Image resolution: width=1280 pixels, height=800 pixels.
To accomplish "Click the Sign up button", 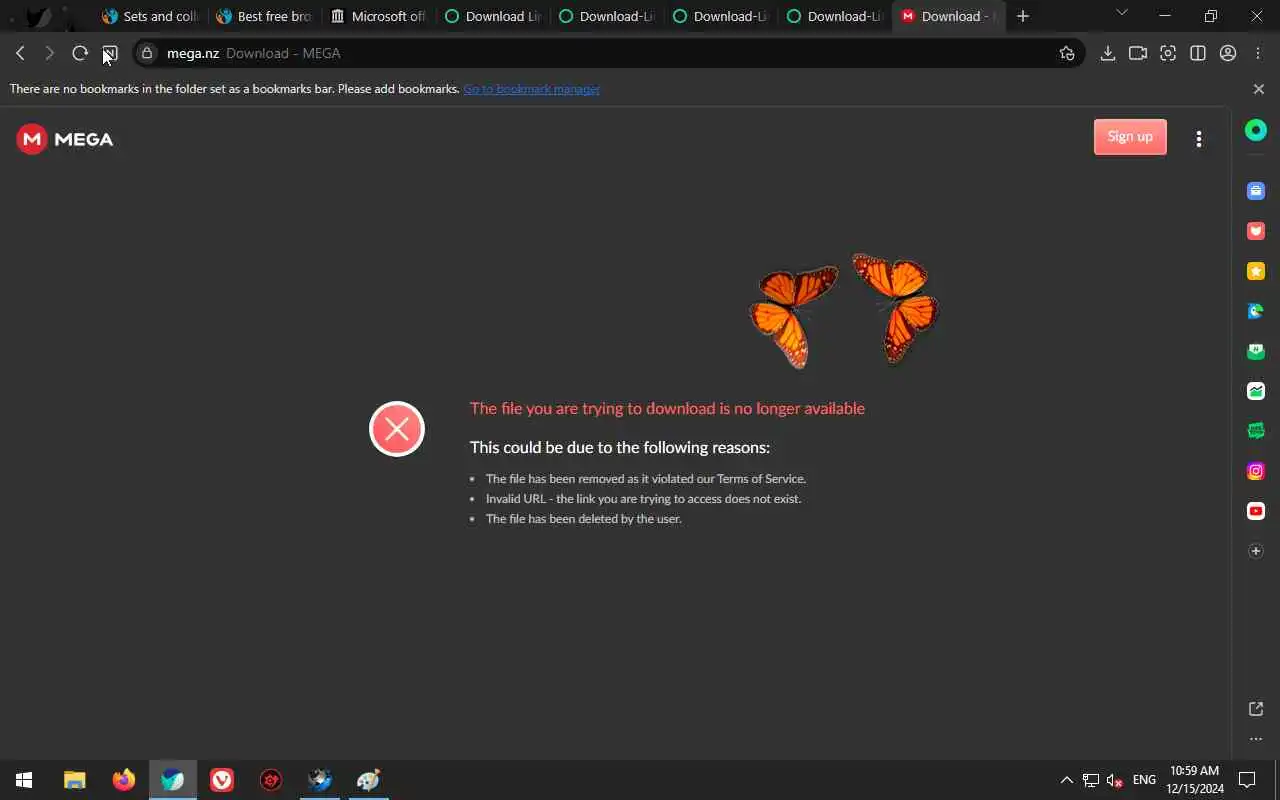I will tap(1130, 137).
